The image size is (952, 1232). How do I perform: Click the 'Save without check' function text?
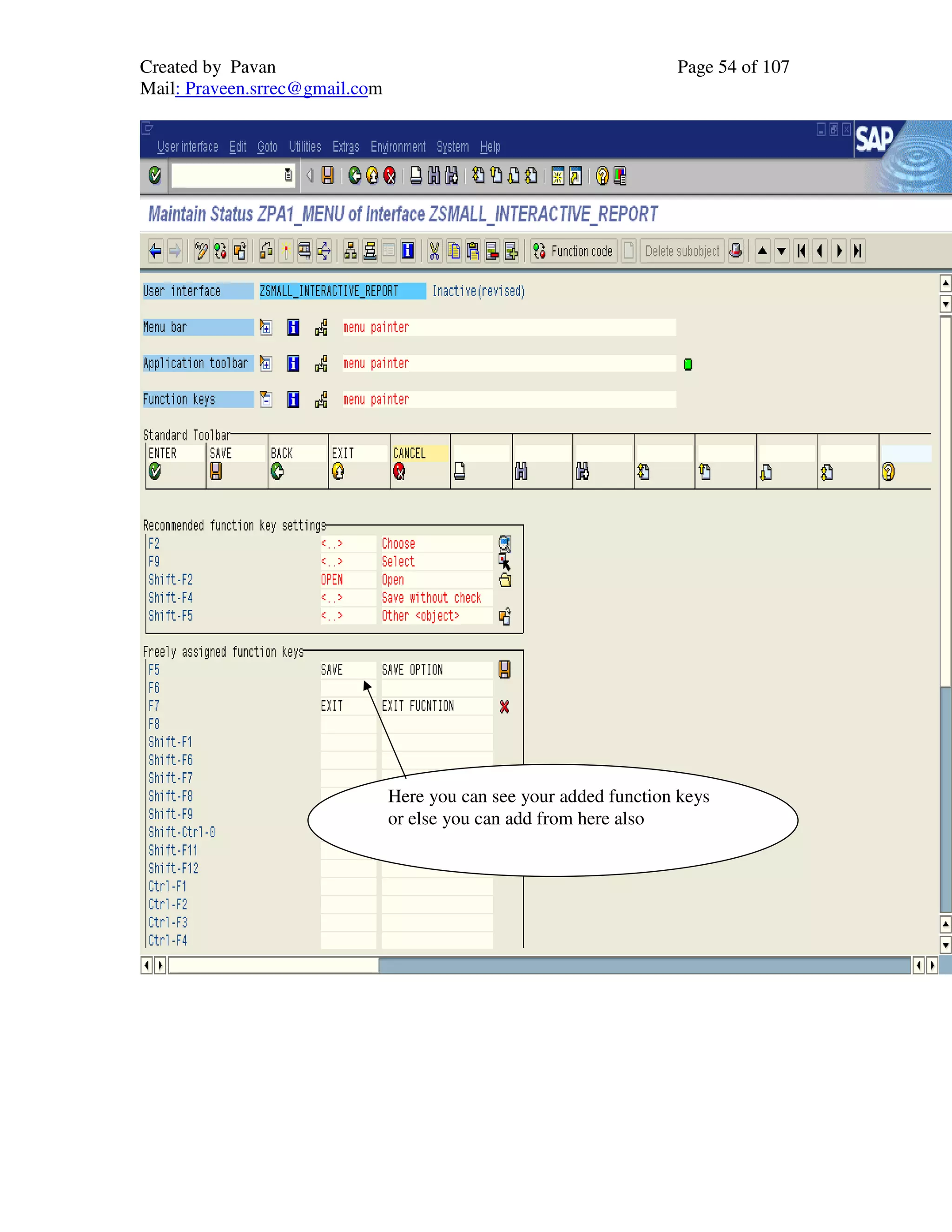[431, 598]
